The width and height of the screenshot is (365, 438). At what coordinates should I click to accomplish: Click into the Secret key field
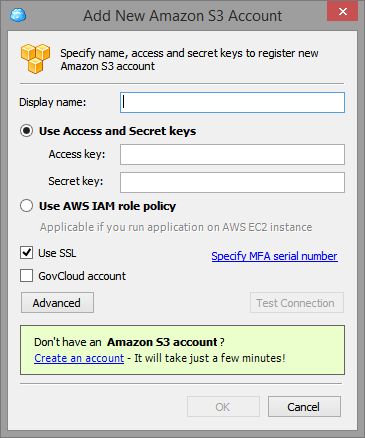tap(232, 182)
